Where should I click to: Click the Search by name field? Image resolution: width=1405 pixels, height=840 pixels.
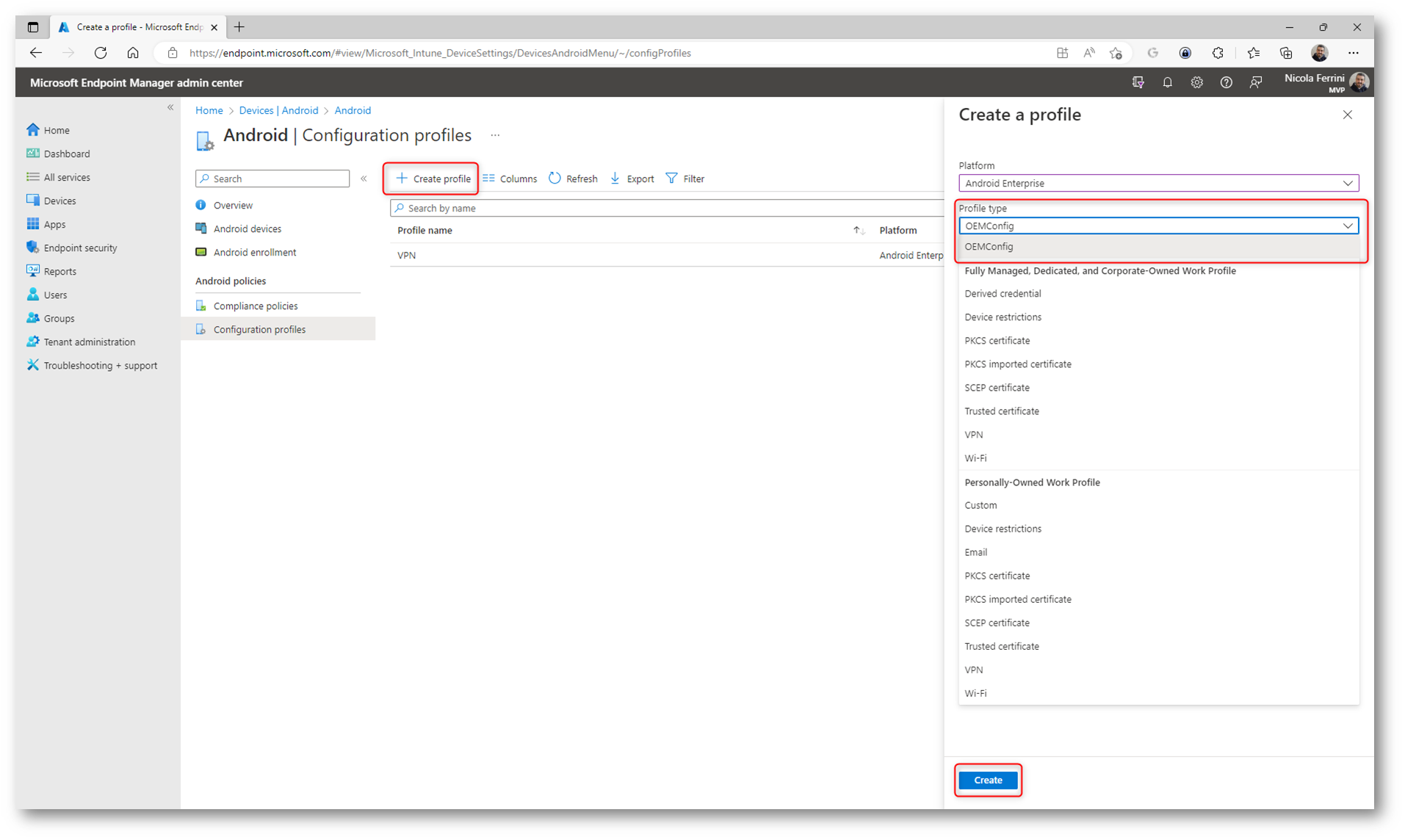[x=667, y=208]
